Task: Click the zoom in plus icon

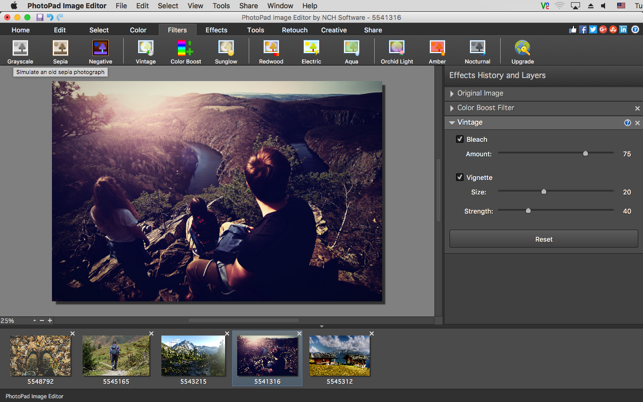Action: [x=50, y=320]
